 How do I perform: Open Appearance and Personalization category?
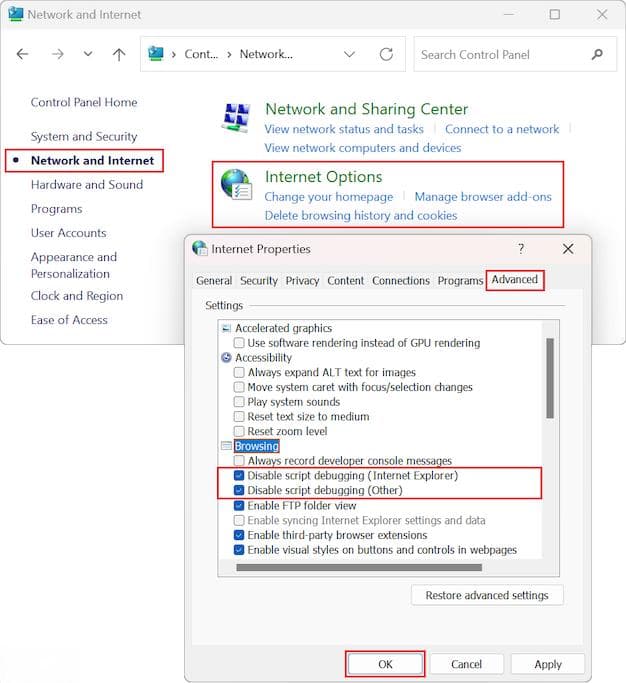pyautogui.click(x=74, y=265)
